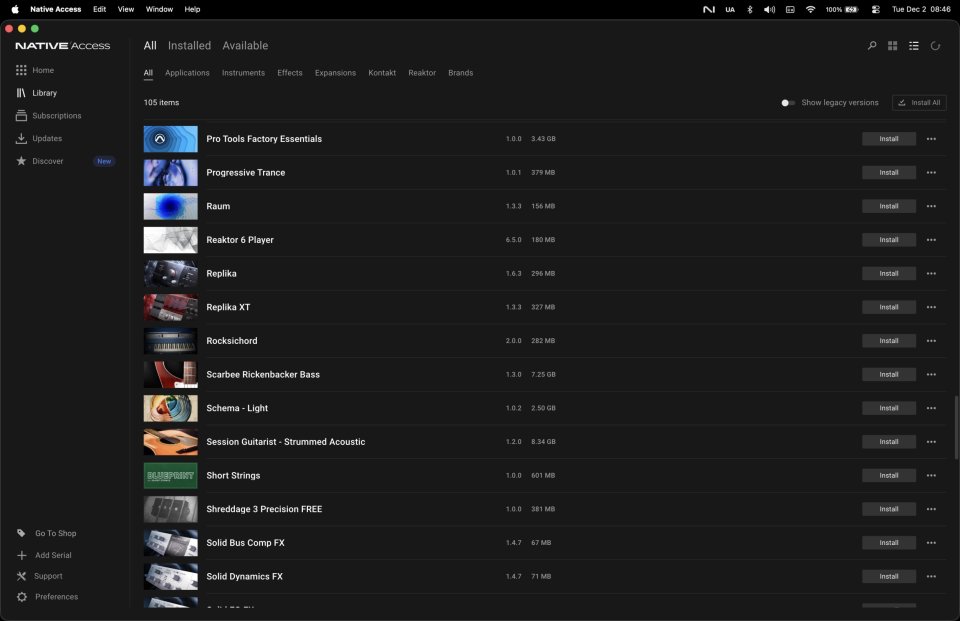Viewport: 960px width, 621px height.
Task: Install Reaktor 6 Player
Action: pos(888,239)
